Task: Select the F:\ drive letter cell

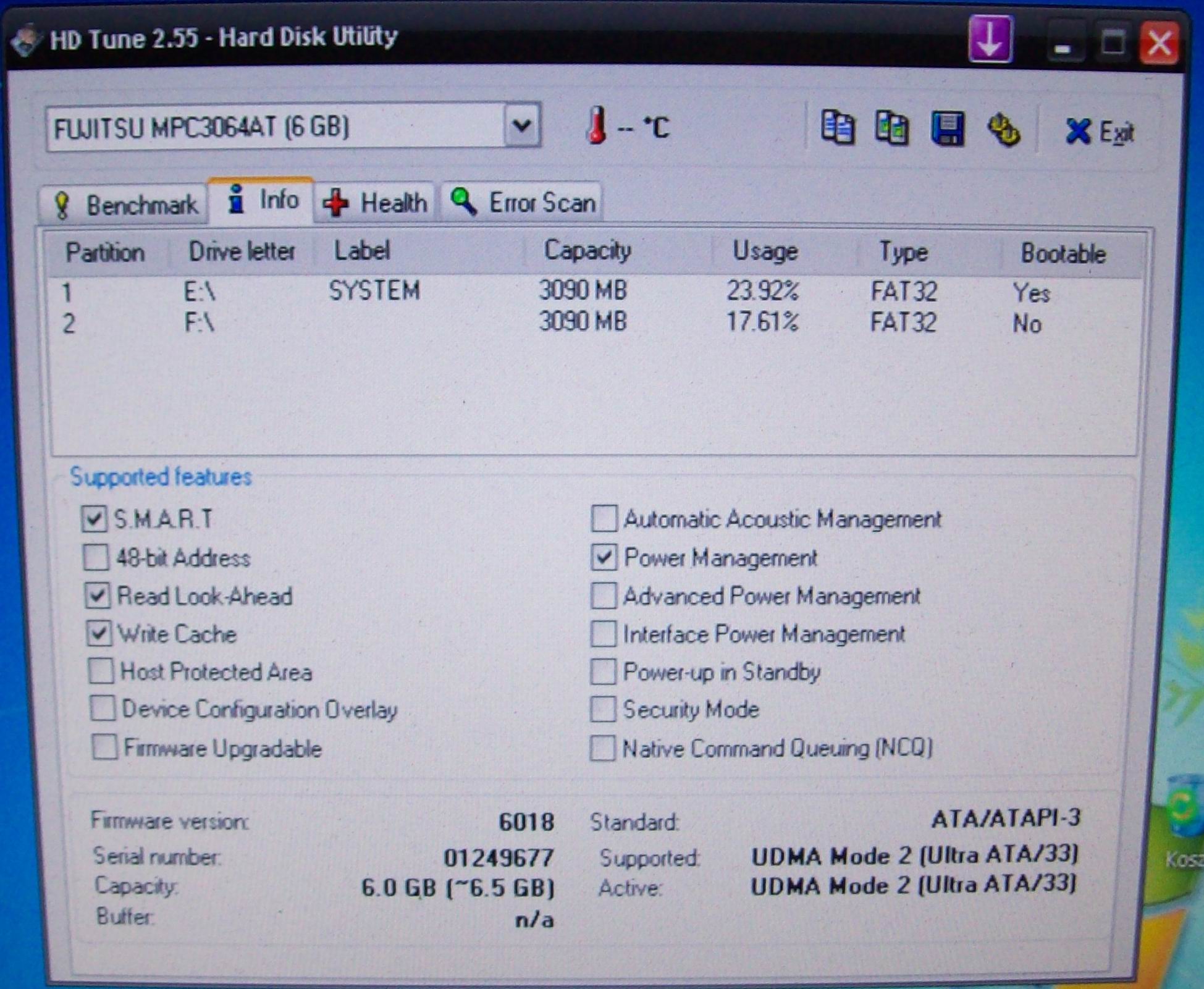Action: click(199, 322)
